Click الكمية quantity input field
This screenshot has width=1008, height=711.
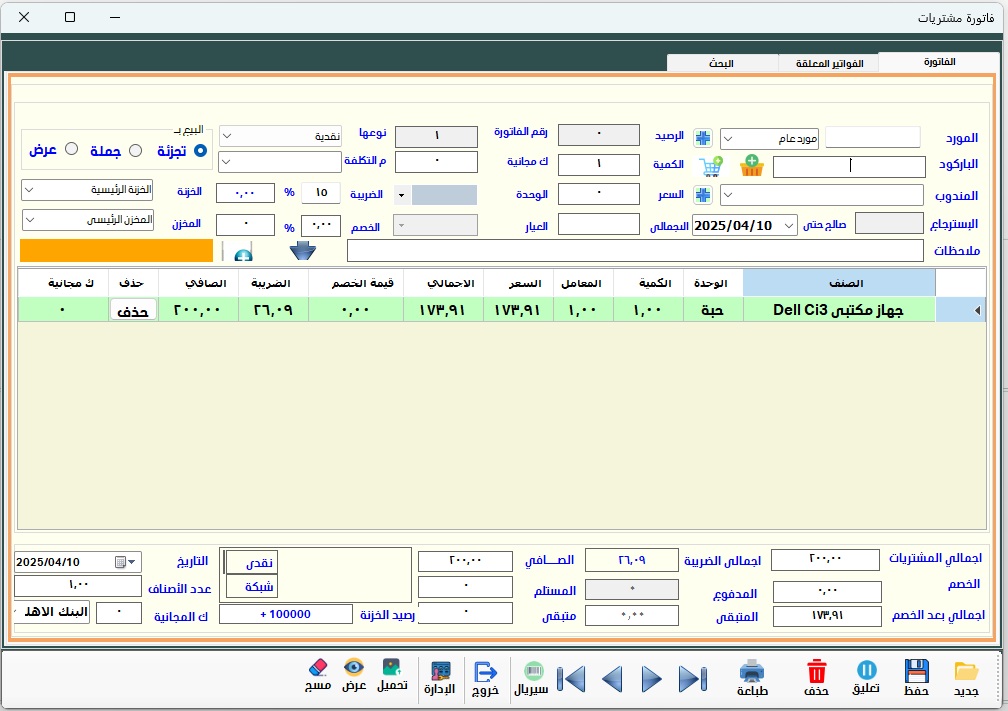598,165
